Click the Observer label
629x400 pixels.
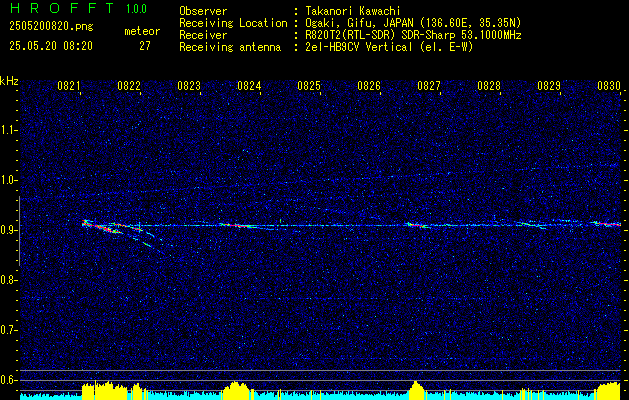click(x=203, y=11)
